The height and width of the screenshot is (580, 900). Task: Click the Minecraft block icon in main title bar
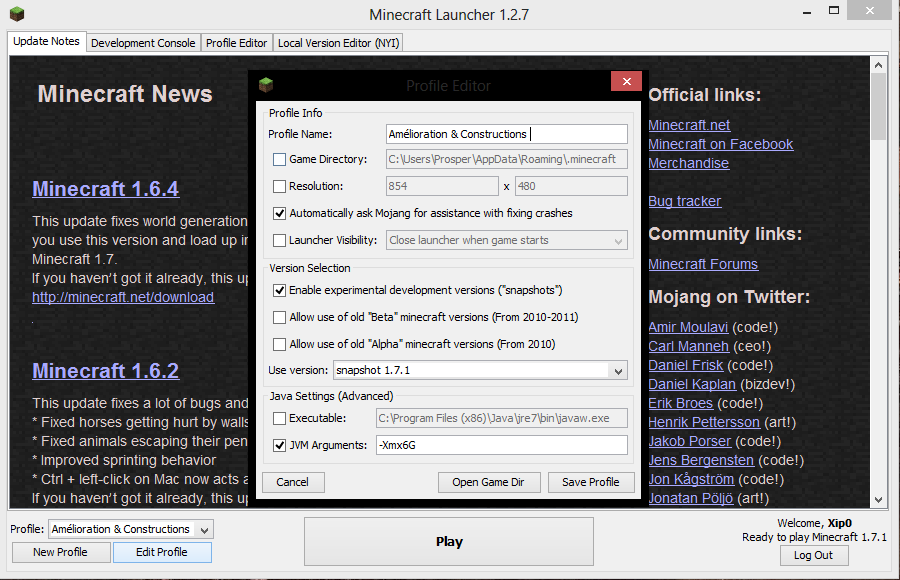point(17,13)
